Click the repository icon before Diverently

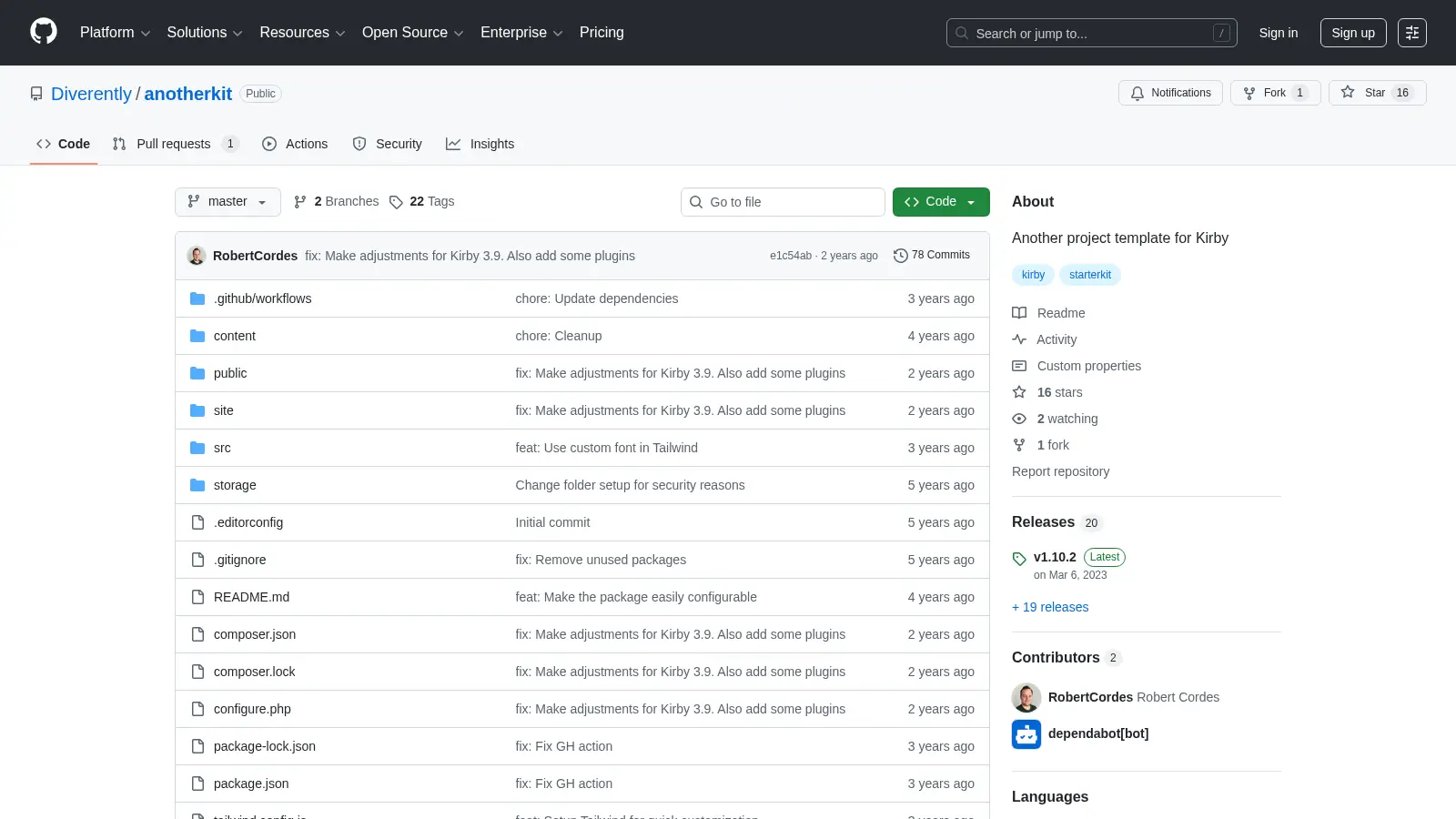coord(36,94)
